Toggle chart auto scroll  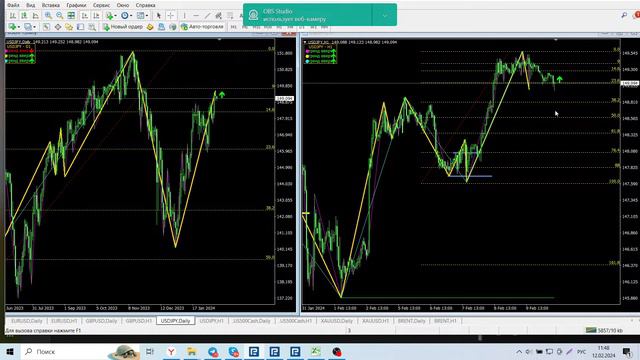84,16
